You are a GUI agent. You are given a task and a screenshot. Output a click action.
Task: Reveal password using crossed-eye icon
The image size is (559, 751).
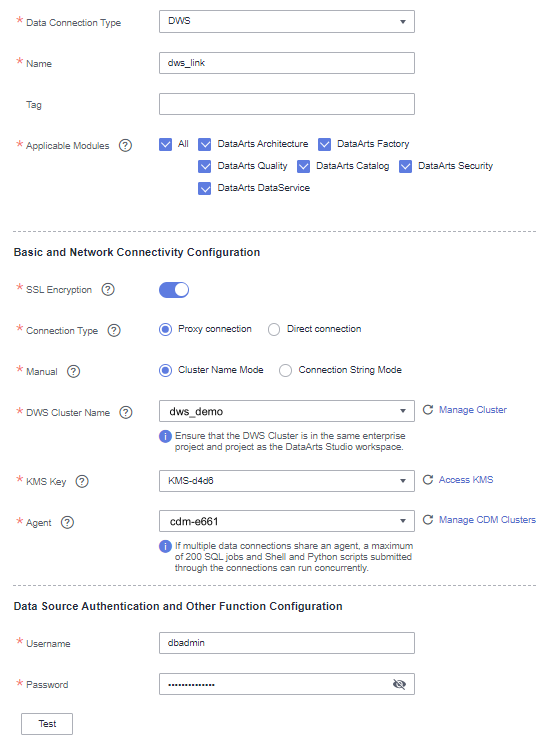[x=399, y=684]
